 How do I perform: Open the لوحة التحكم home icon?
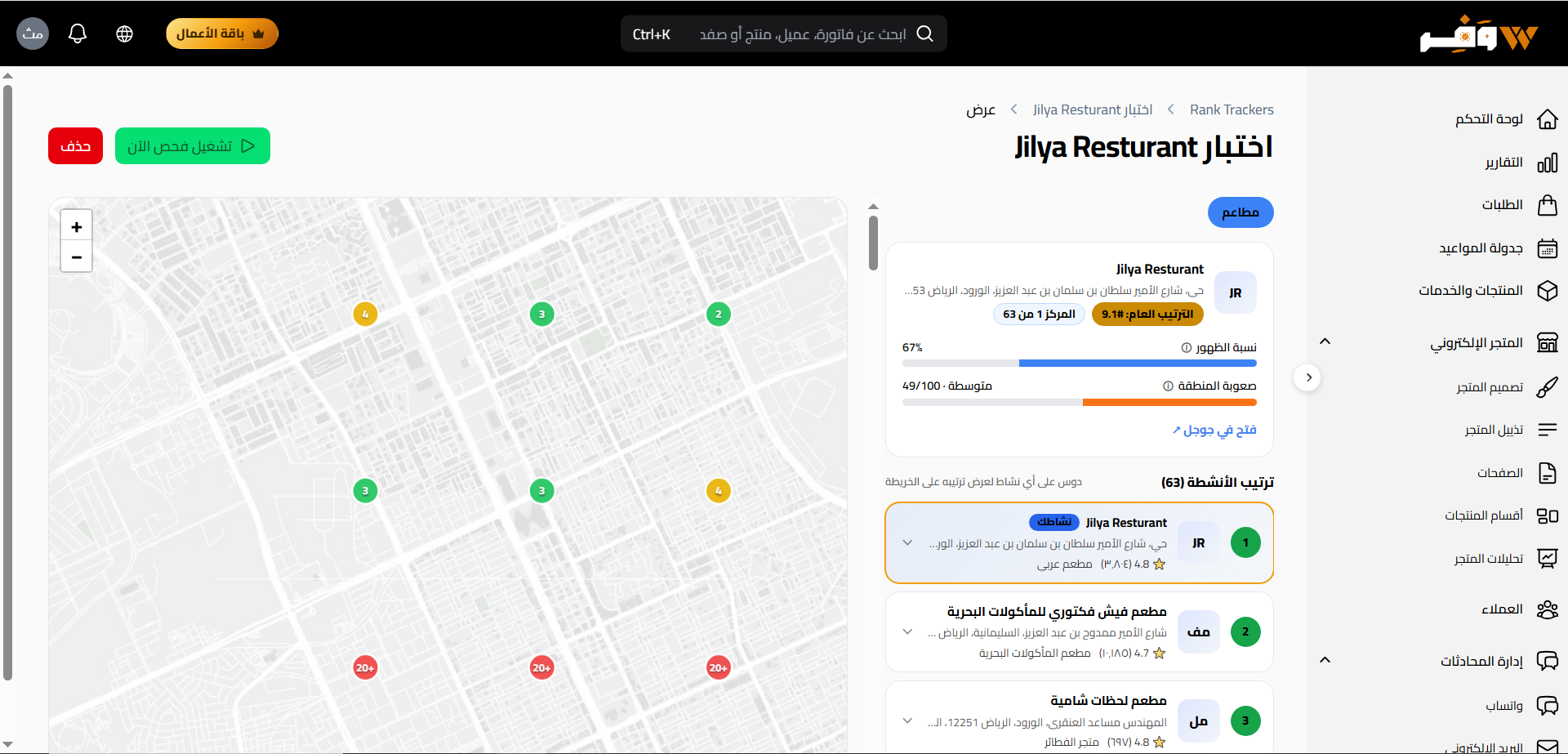pos(1547,119)
